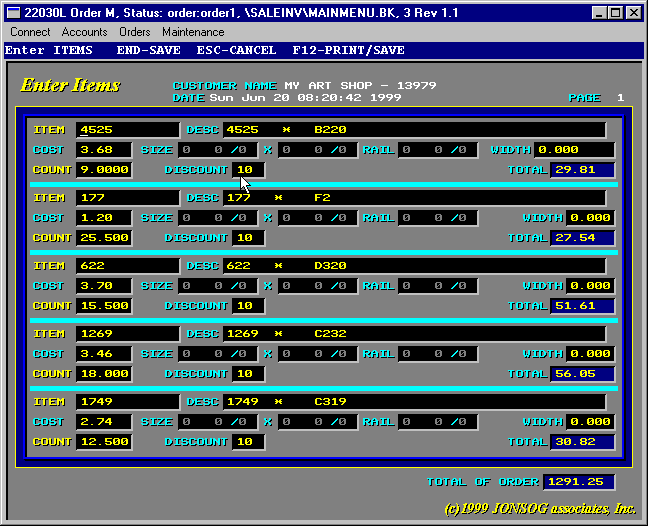The image size is (648, 526).
Task: Click the WIDTH field for item 622
Action: click(x=590, y=286)
